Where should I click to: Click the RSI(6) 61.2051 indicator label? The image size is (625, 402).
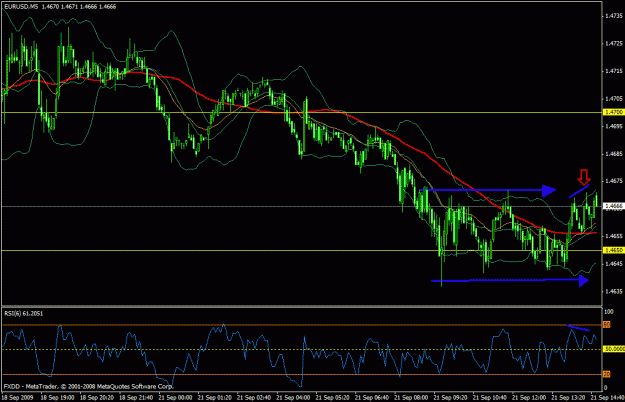click(x=24, y=314)
